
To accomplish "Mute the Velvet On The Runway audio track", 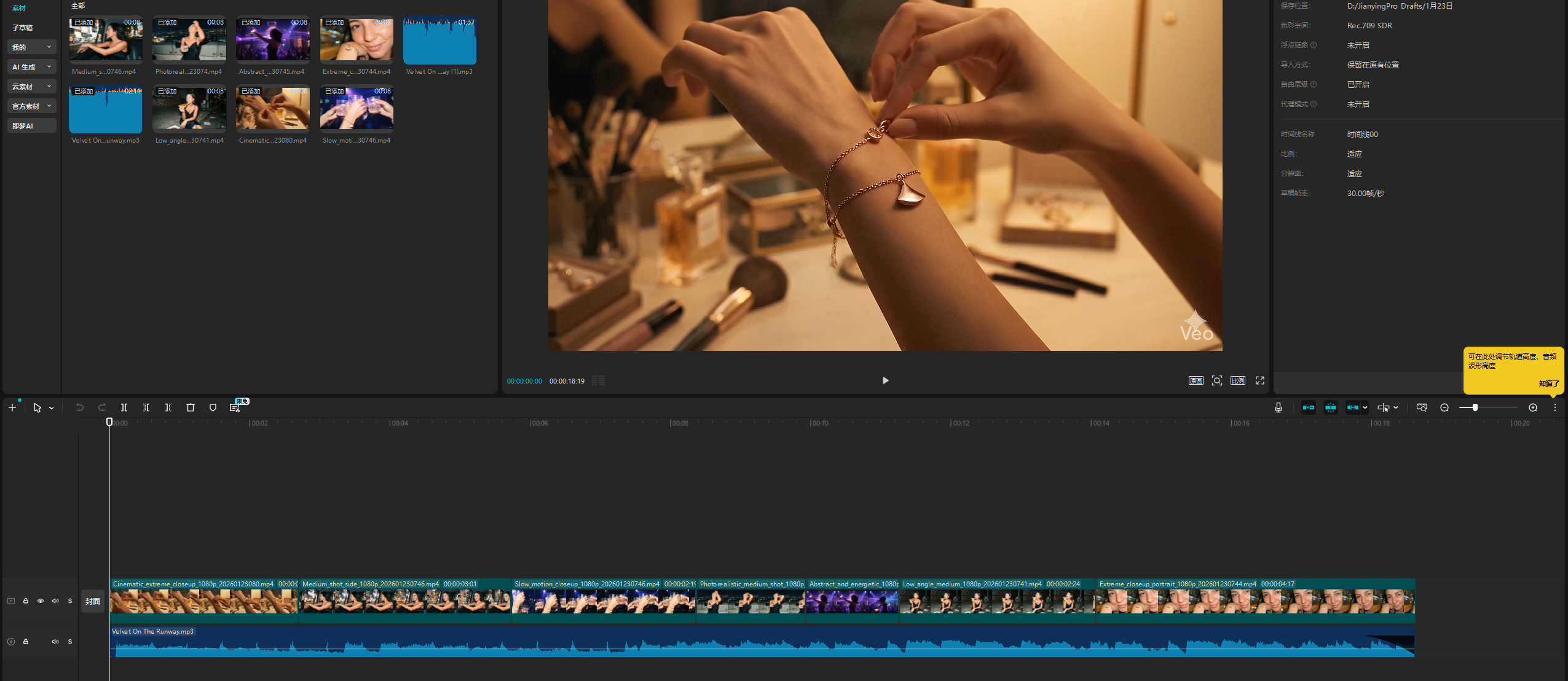I will click(x=55, y=642).
